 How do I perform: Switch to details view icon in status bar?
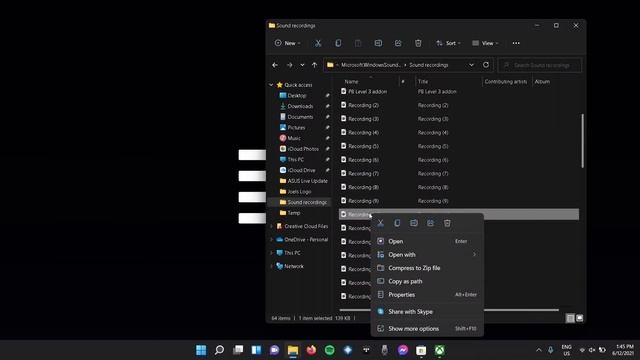coord(570,318)
